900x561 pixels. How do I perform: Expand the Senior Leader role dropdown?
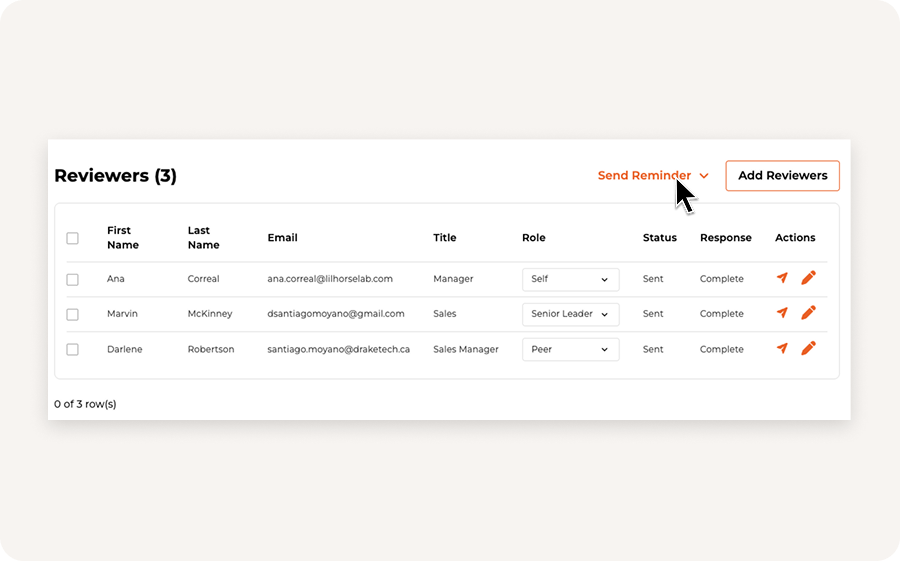[x=571, y=315]
